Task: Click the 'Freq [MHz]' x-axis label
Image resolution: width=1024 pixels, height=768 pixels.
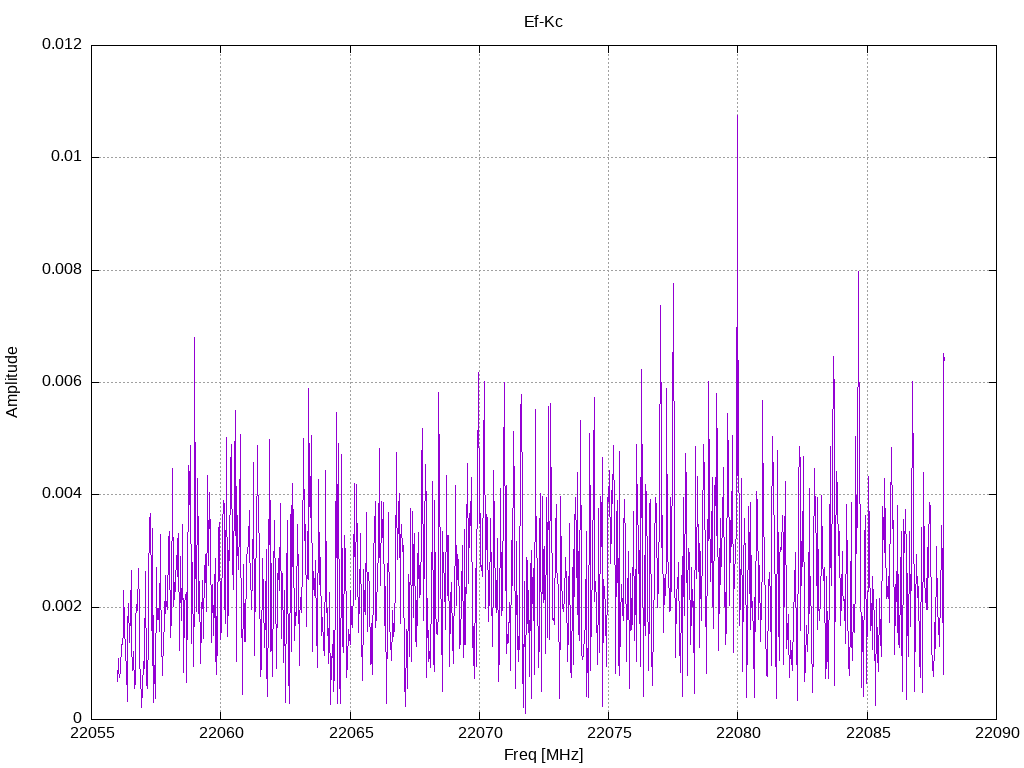Action: [x=543, y=754]
